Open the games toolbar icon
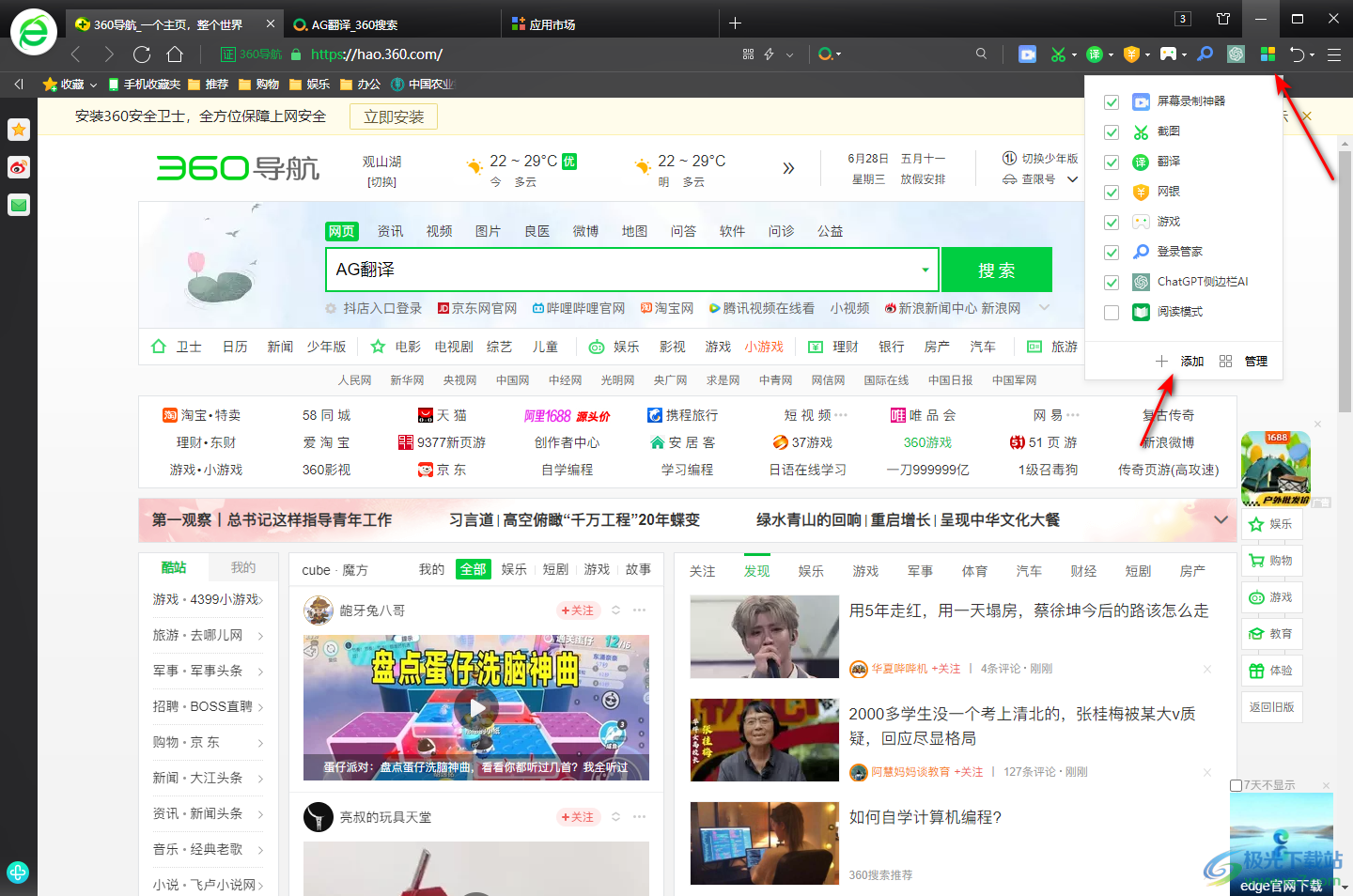The image size is (1353, 896). tap(1168, 54)
